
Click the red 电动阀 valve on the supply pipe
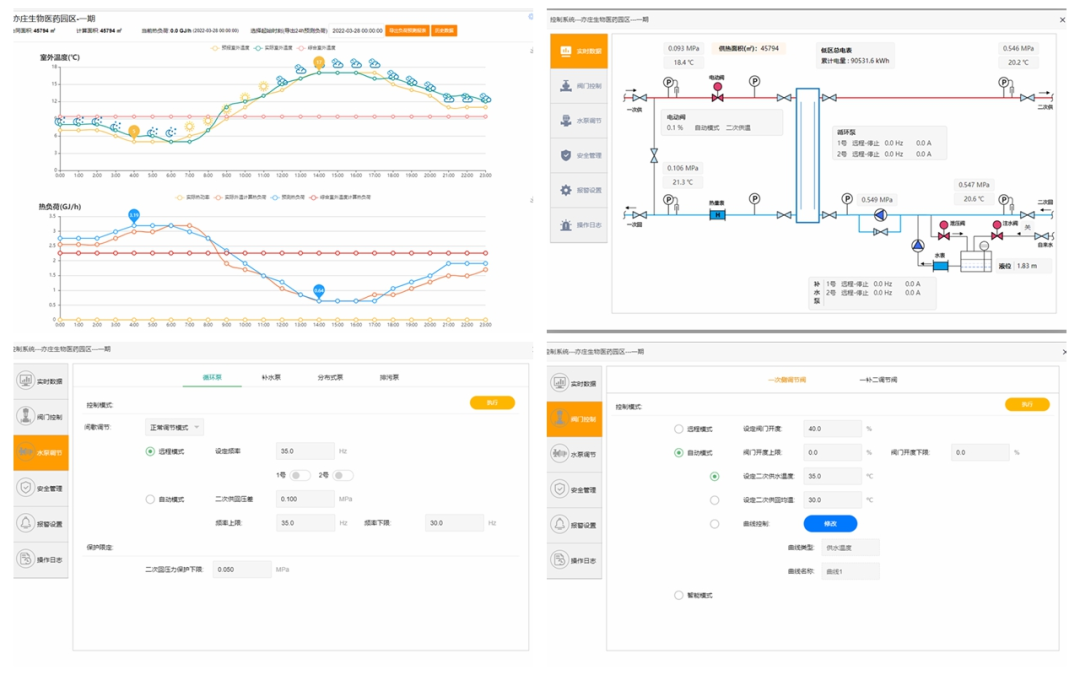[x=718, y=93]
